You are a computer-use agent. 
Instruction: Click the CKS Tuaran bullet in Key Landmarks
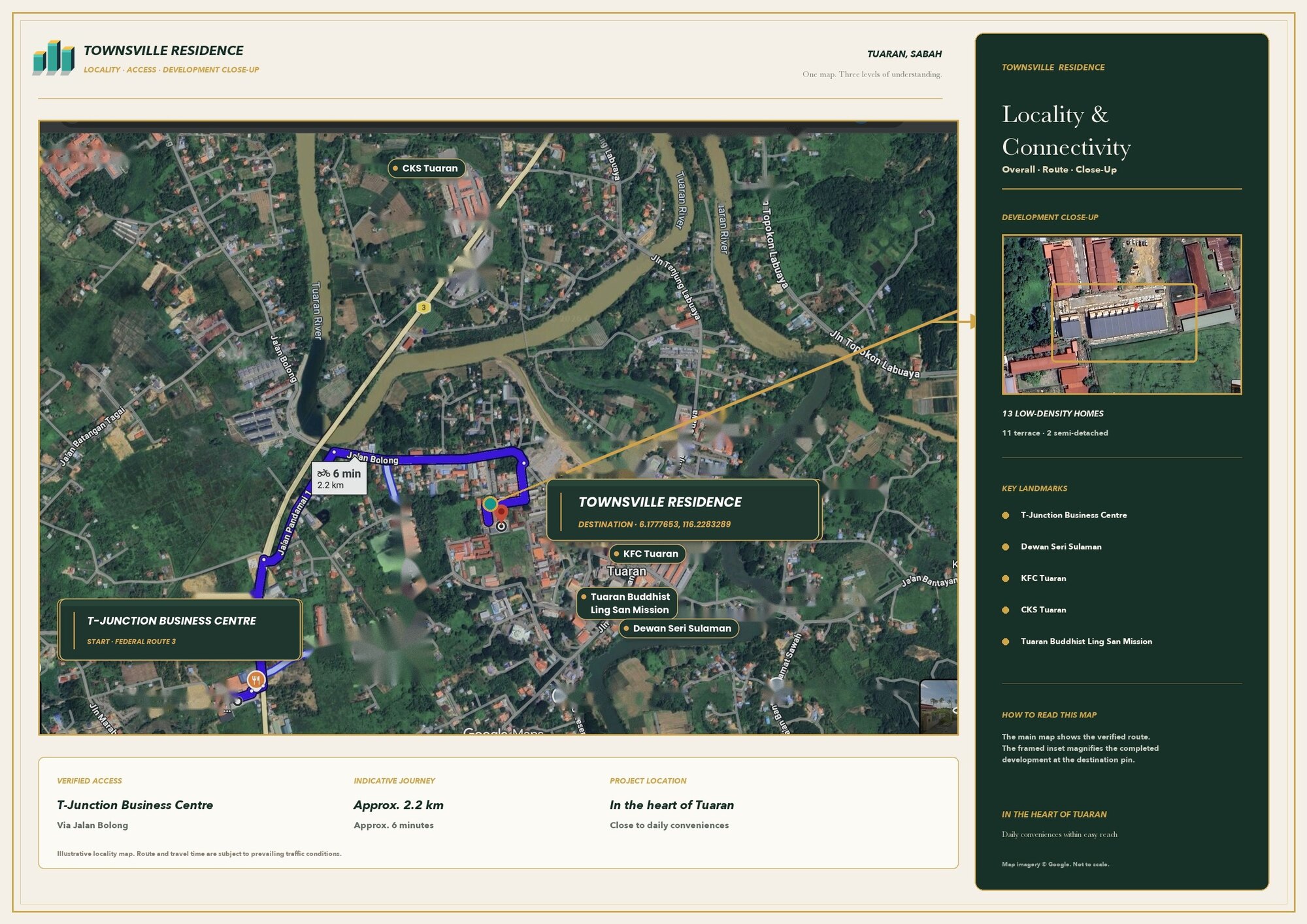click(1005, 610)
